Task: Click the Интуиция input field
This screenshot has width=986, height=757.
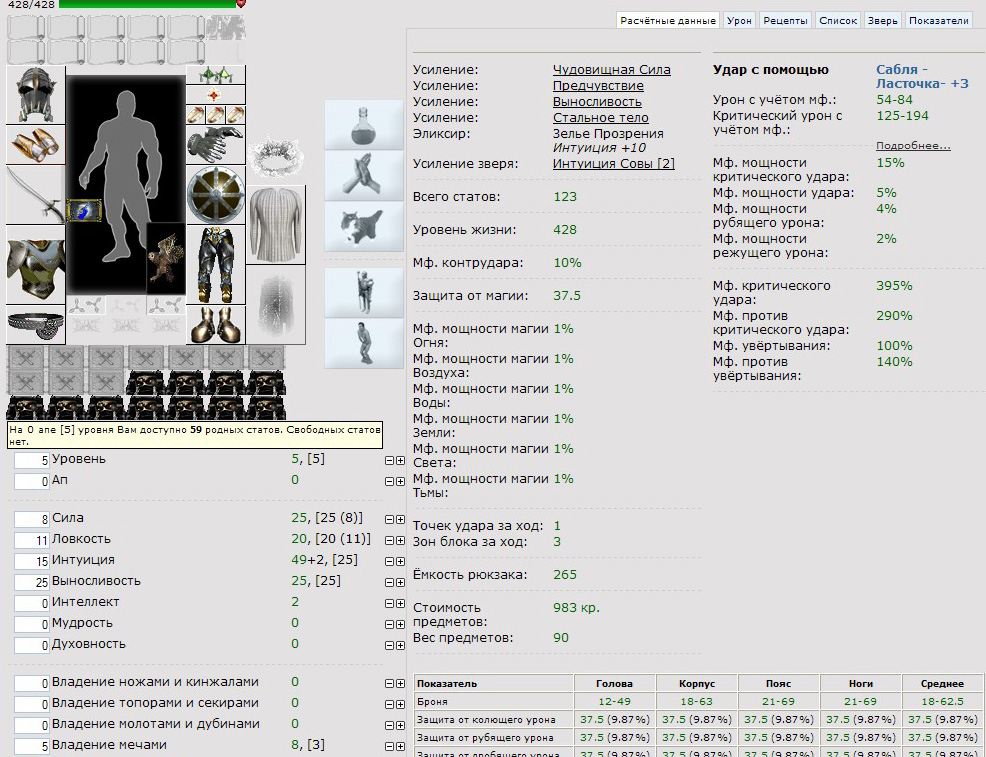Action: click(31, 561)
